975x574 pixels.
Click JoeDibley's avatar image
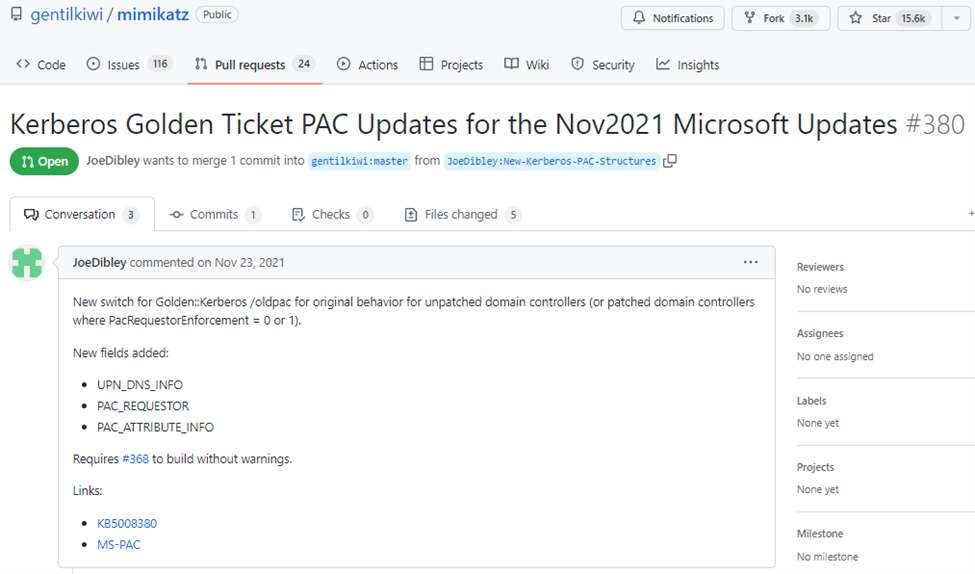(x=27, y=262)
